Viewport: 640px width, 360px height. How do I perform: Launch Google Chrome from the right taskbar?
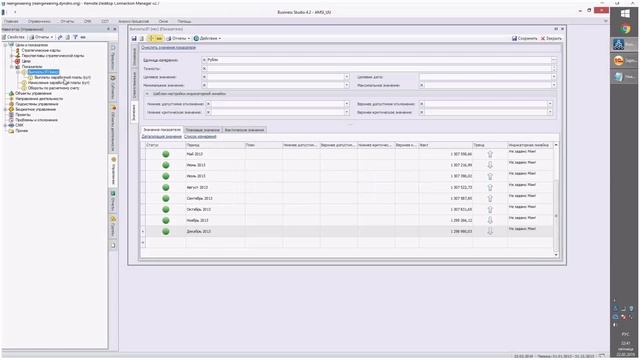click(x=624, y=29)
